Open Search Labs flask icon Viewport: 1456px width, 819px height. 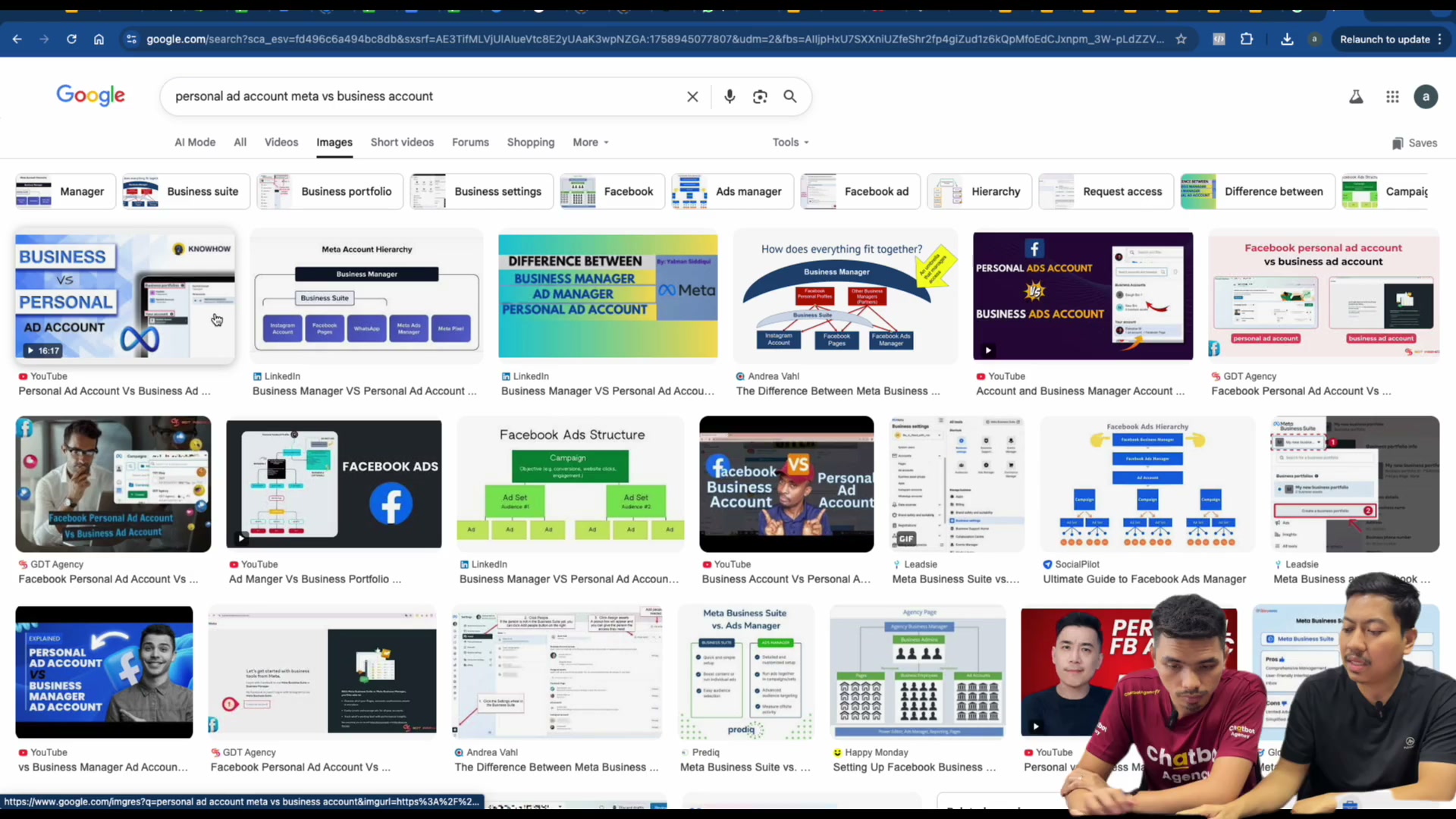pos(1356,96)
